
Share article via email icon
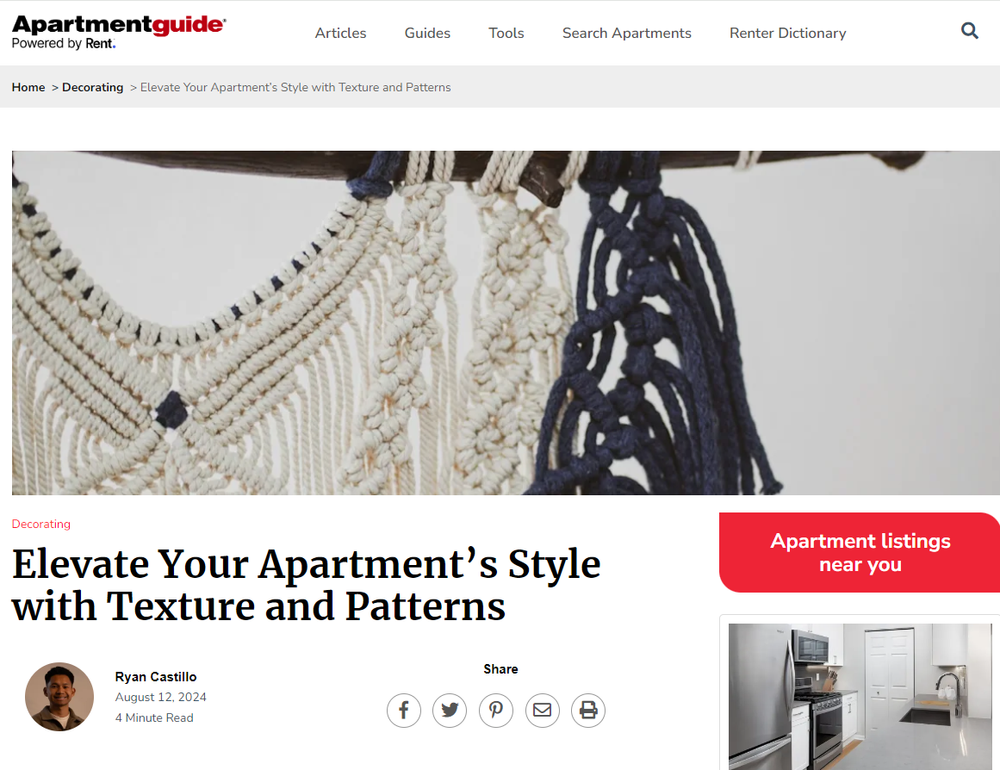542,710
